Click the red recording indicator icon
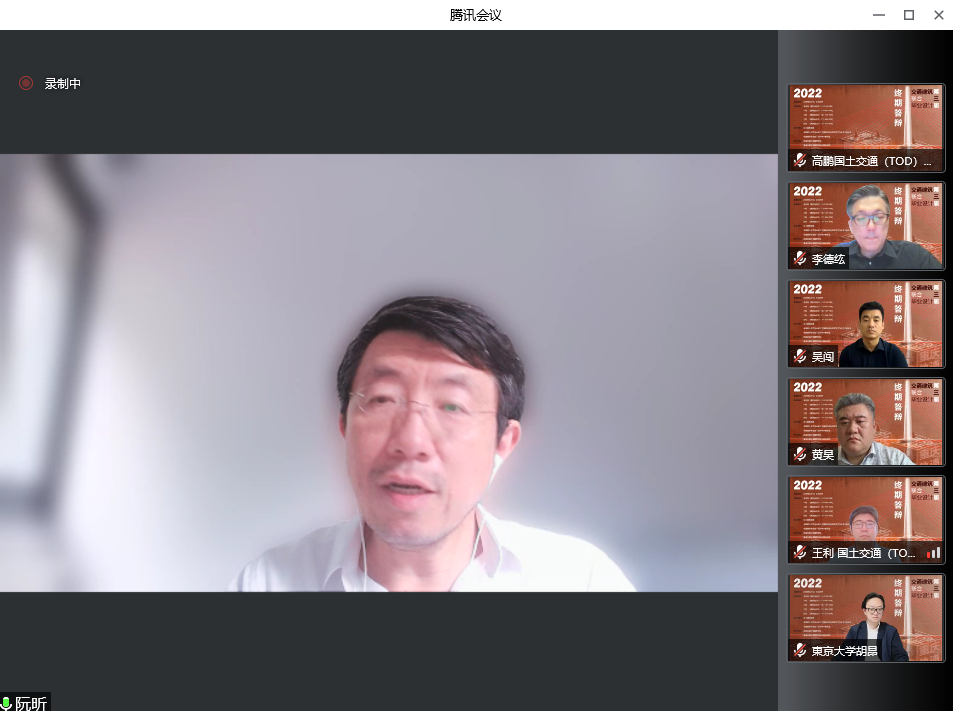953x711 pixels. [x=26, y=84]
